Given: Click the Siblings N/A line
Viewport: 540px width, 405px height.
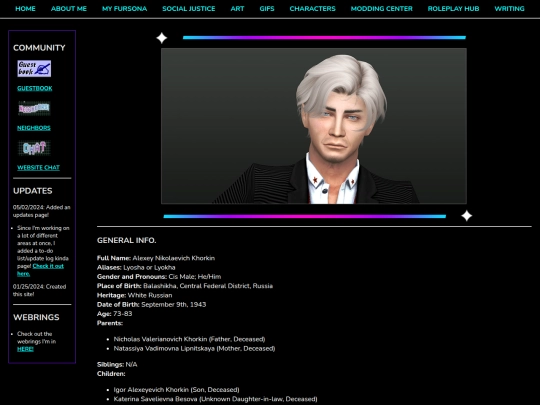Looking at the screenshot, I should tap(117, 365).
